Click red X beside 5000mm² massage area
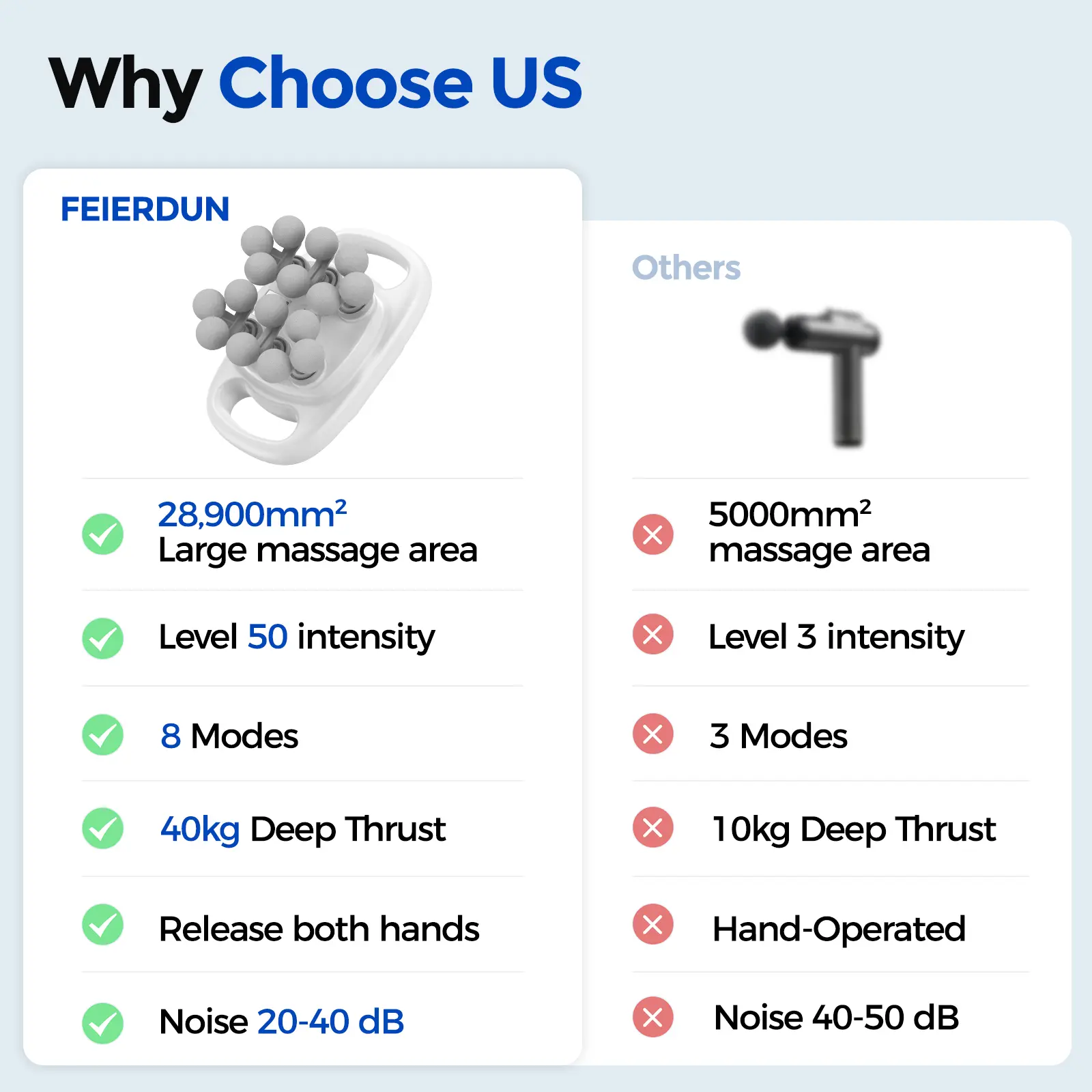1092x1092 pixels. [x=653, y=534]
